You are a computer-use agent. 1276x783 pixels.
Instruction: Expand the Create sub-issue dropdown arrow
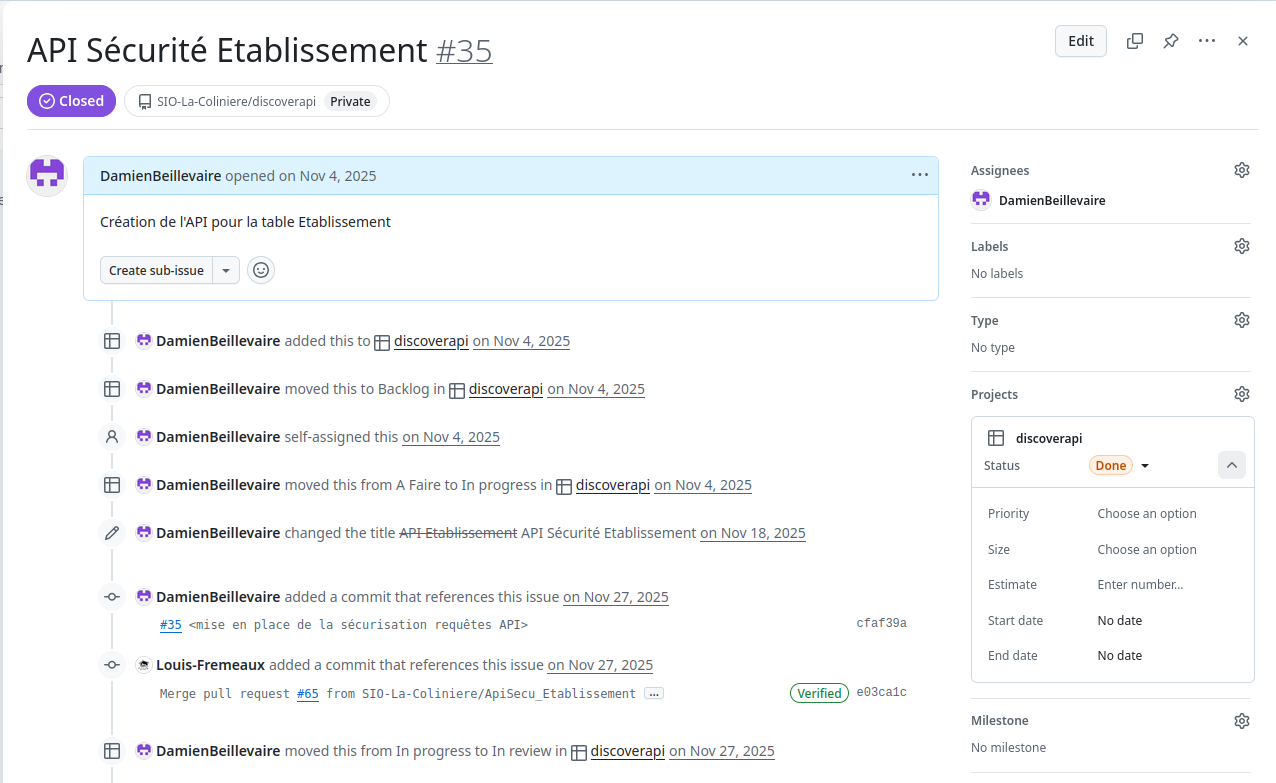226,270
